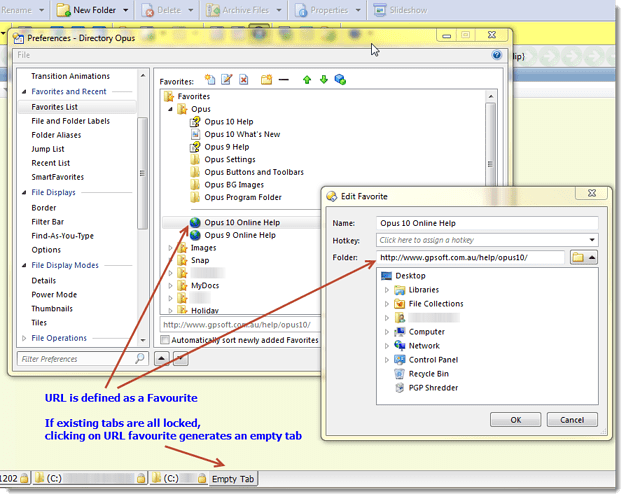Click the new favorites sub-folder icon
This screenshot has height=499, width=626.
coord(266,79)
